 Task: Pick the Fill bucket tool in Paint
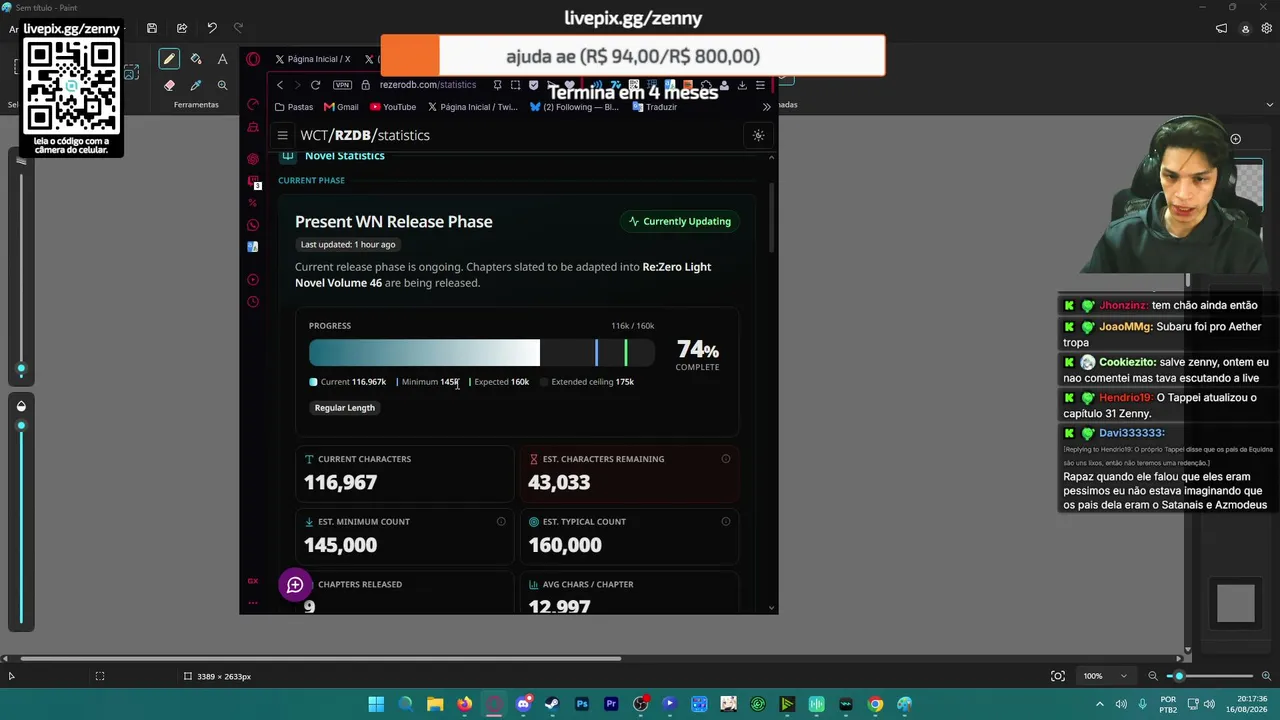pyautogui.click(x=196, y=59)
